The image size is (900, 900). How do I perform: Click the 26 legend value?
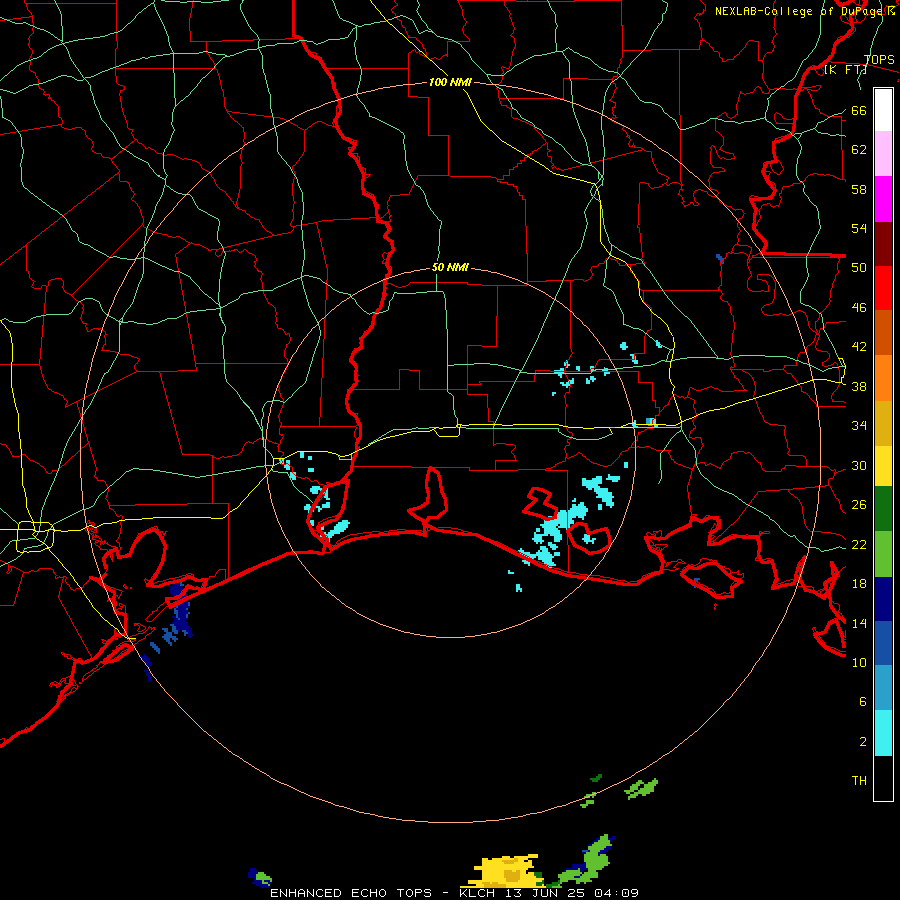click(x=859, y=505)
